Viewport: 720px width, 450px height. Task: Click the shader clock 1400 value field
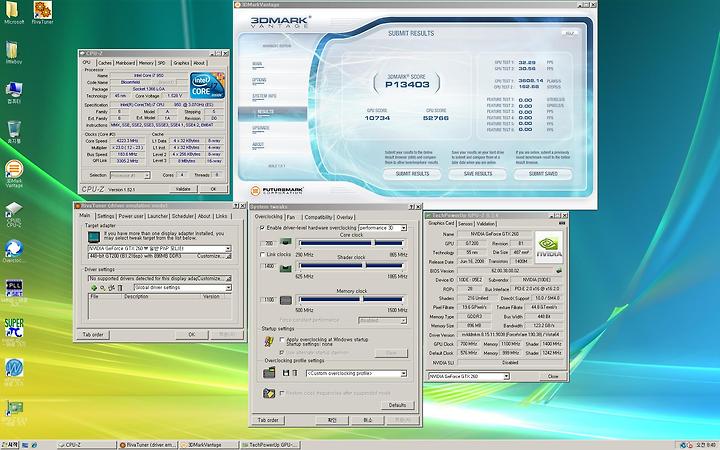269,266
